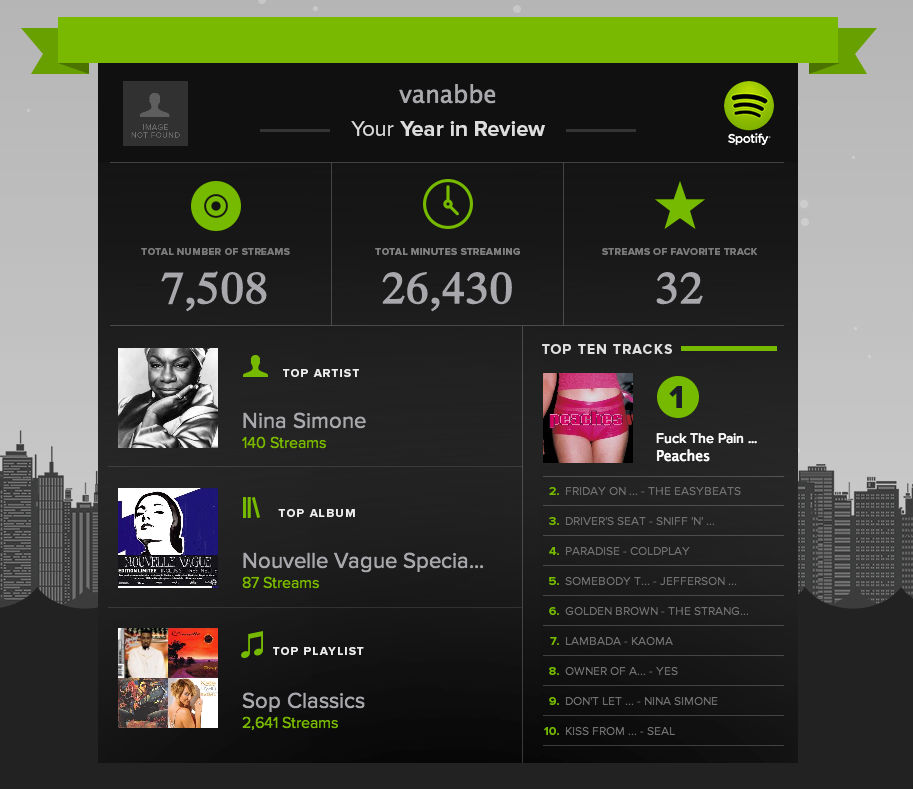913x789 pixels.
Task: Open the Nina Simone artist photo
Action: [168, 398]
